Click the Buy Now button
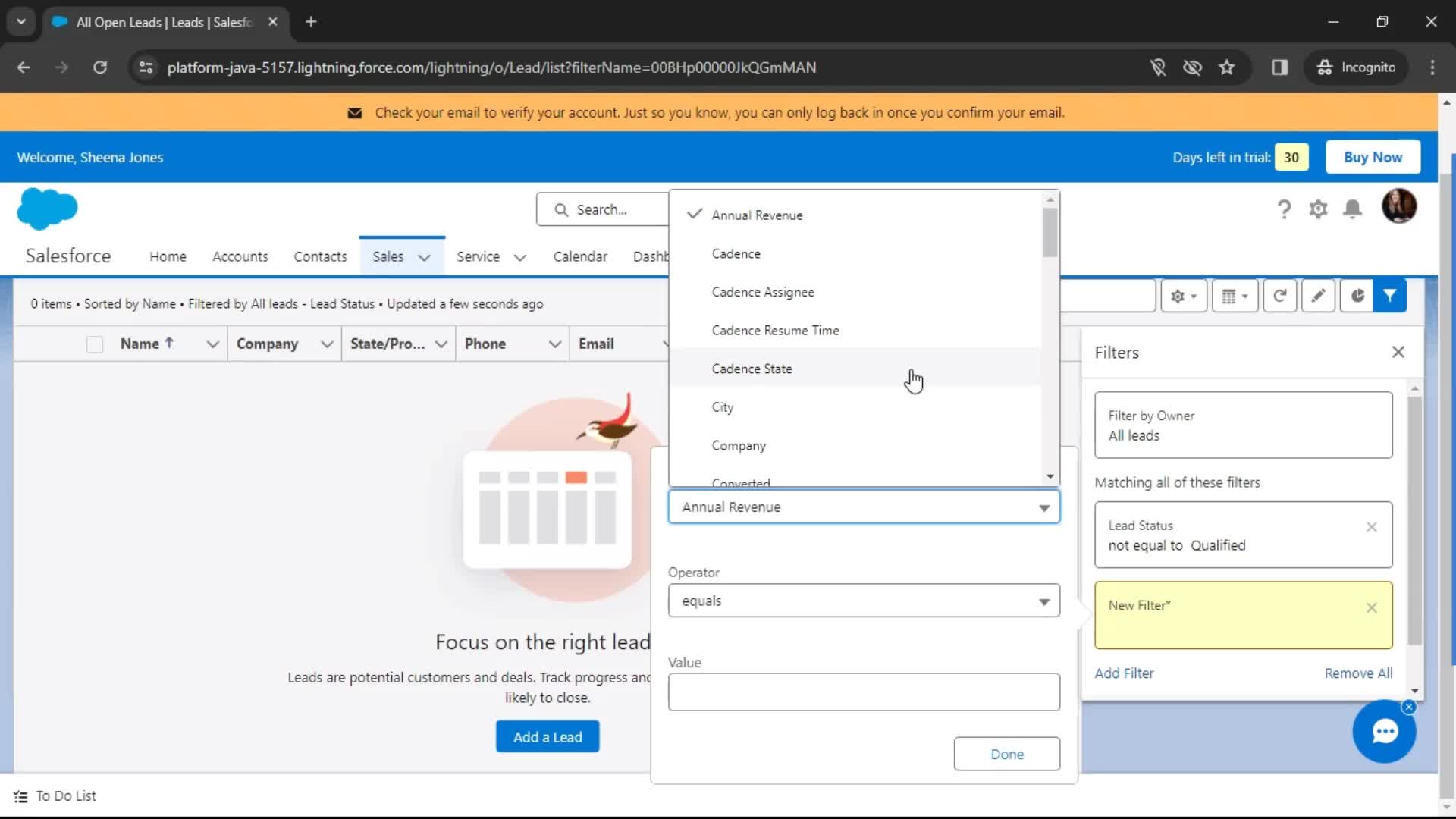Image resolution: width=1456 pixels, height=819 pixels. coord(1373,157)
